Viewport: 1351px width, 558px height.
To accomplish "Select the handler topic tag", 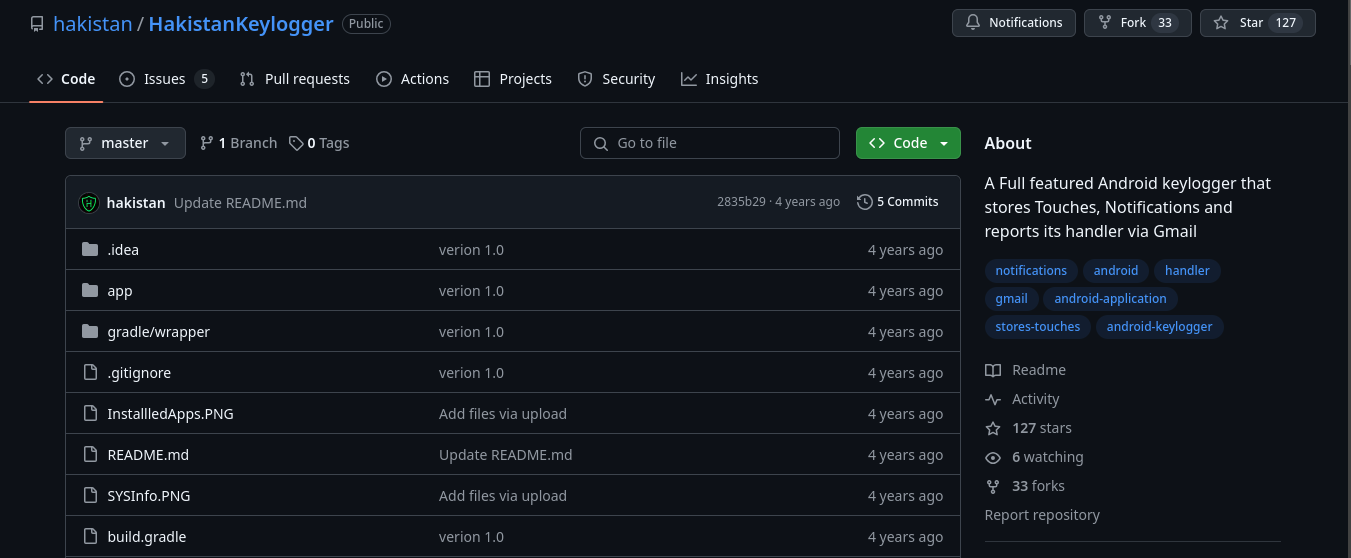I will point(1187,271).
